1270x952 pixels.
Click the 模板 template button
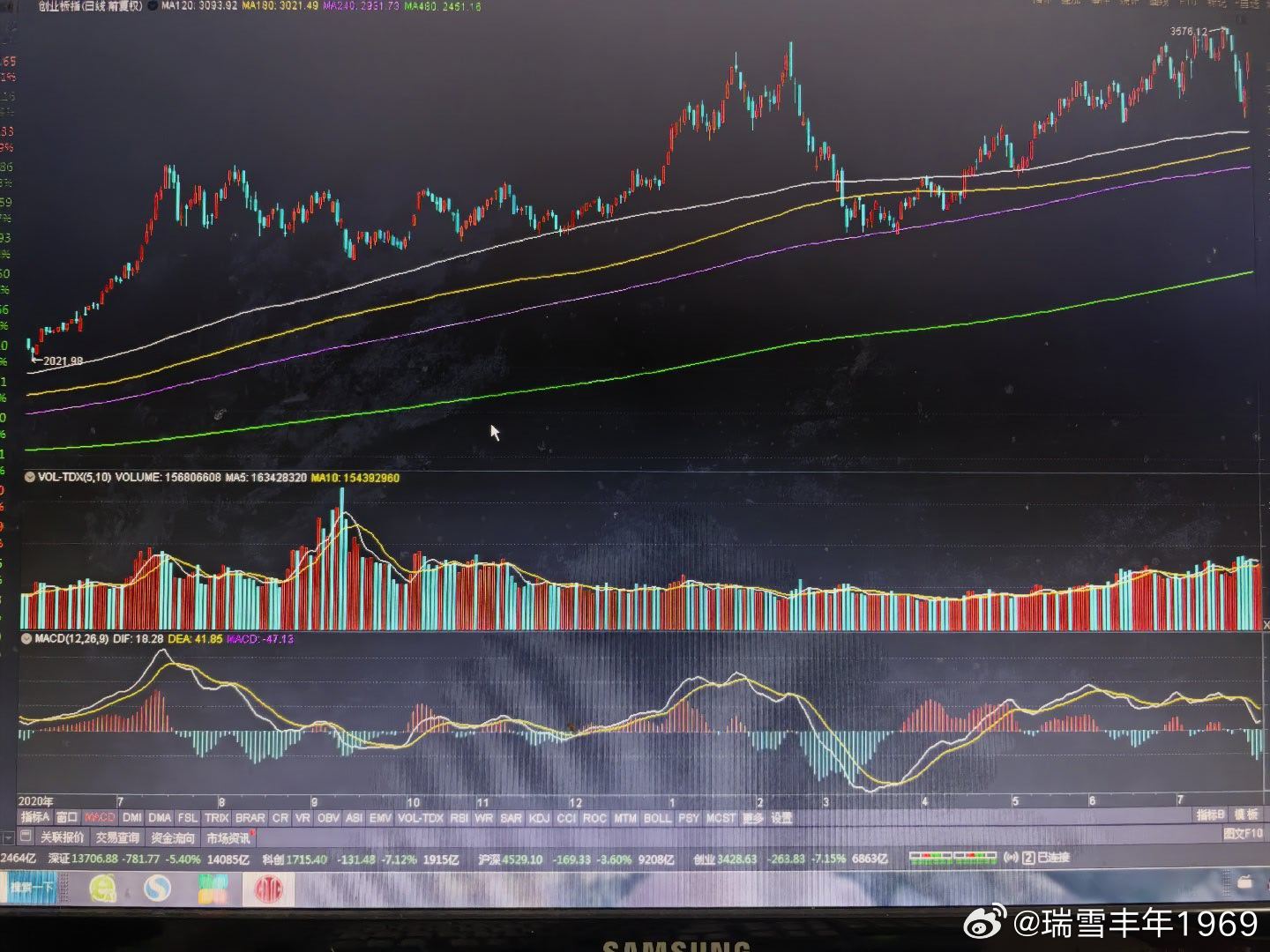point(1246,814)
